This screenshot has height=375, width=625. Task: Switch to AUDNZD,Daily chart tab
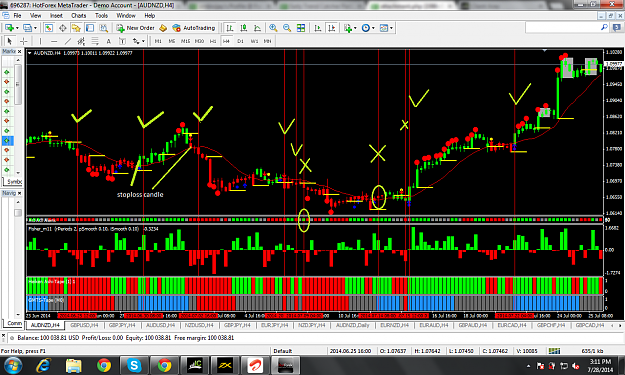pos(352,325)
